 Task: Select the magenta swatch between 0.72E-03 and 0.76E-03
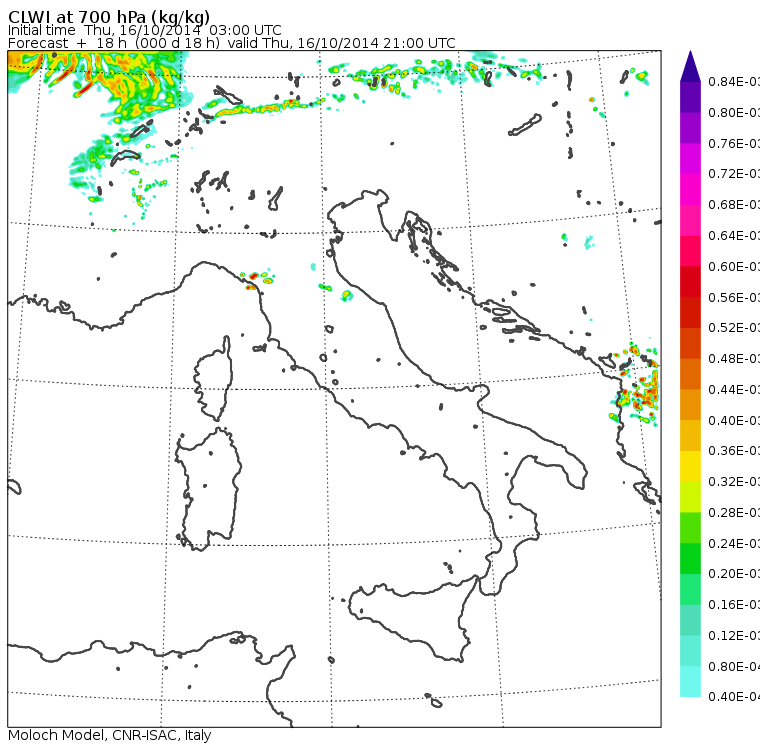pos(690,159)
